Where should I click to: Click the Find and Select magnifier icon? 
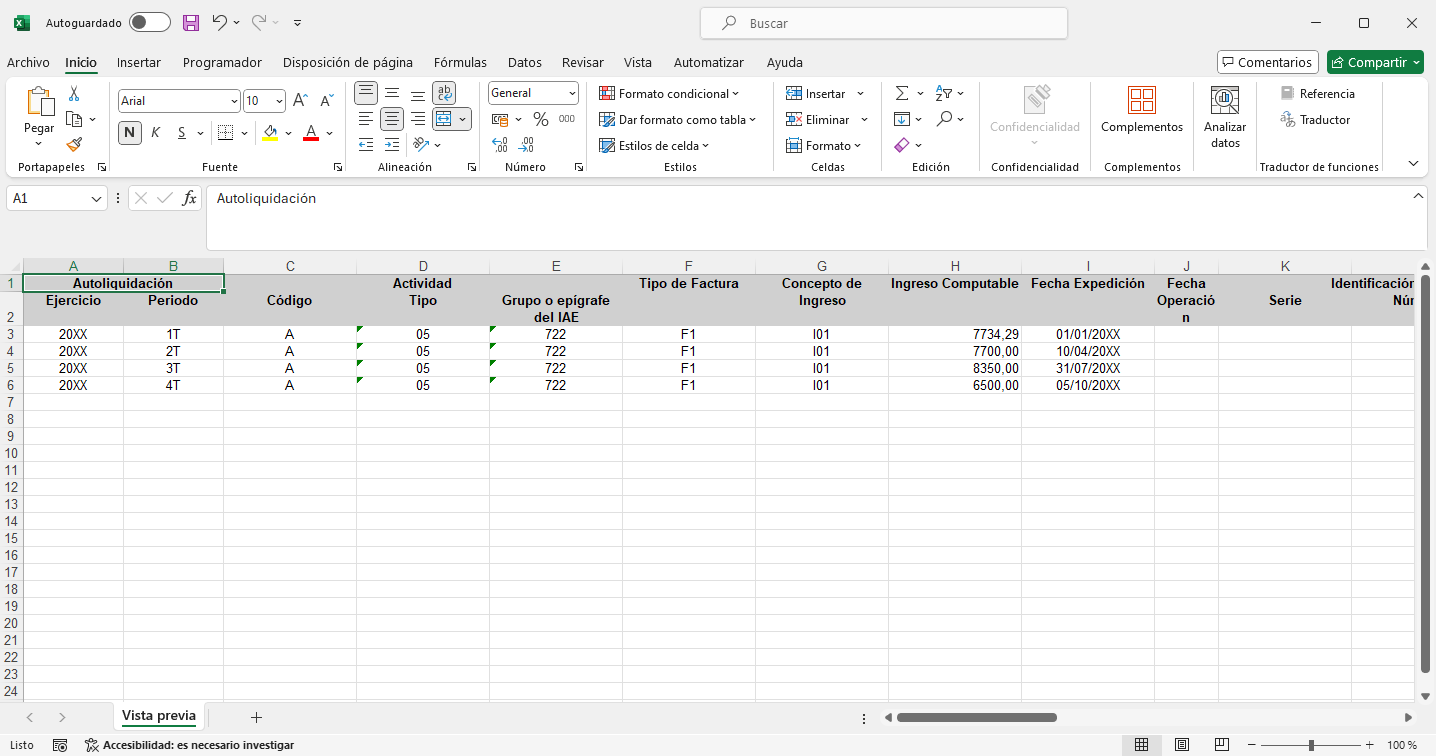point(944,119)
